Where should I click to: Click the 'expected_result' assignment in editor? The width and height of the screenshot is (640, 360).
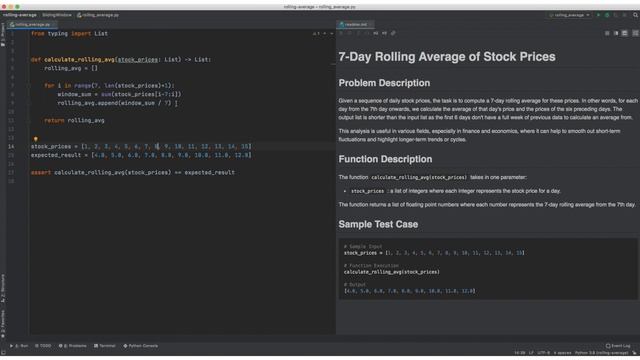(141, 155)
